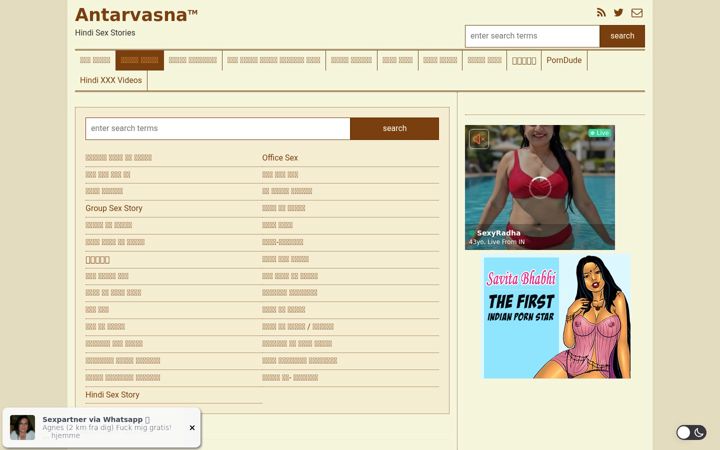Open the Office Sex category link
The height and width of the screenshot is (450, 720).
tap(280, 158)
